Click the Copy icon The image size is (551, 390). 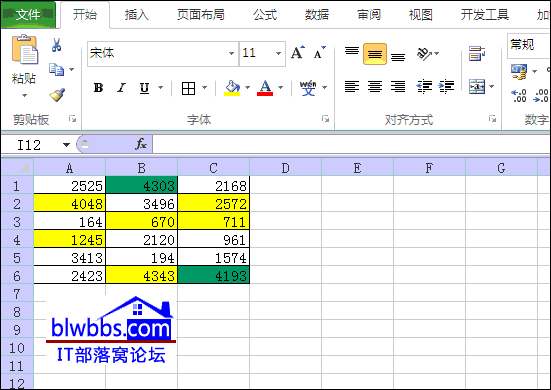point(56,70)
